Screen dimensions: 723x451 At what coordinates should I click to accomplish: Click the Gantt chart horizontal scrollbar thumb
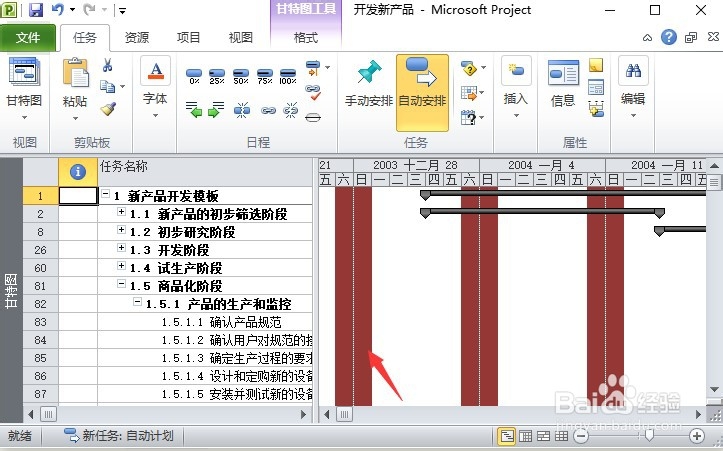tap(344, 414)
